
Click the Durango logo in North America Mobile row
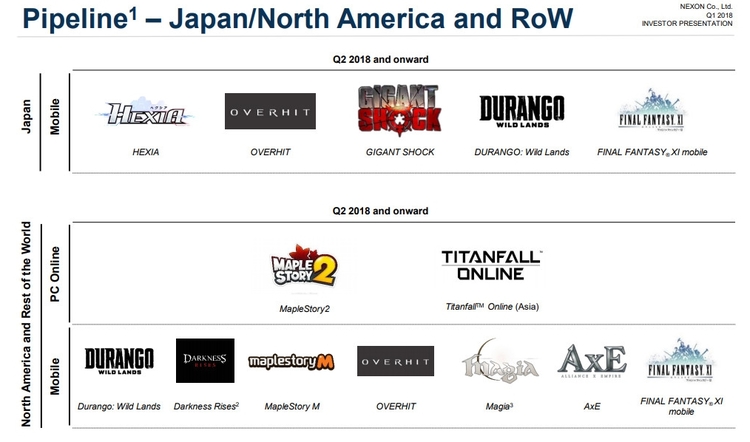click(x=120, y=361)
